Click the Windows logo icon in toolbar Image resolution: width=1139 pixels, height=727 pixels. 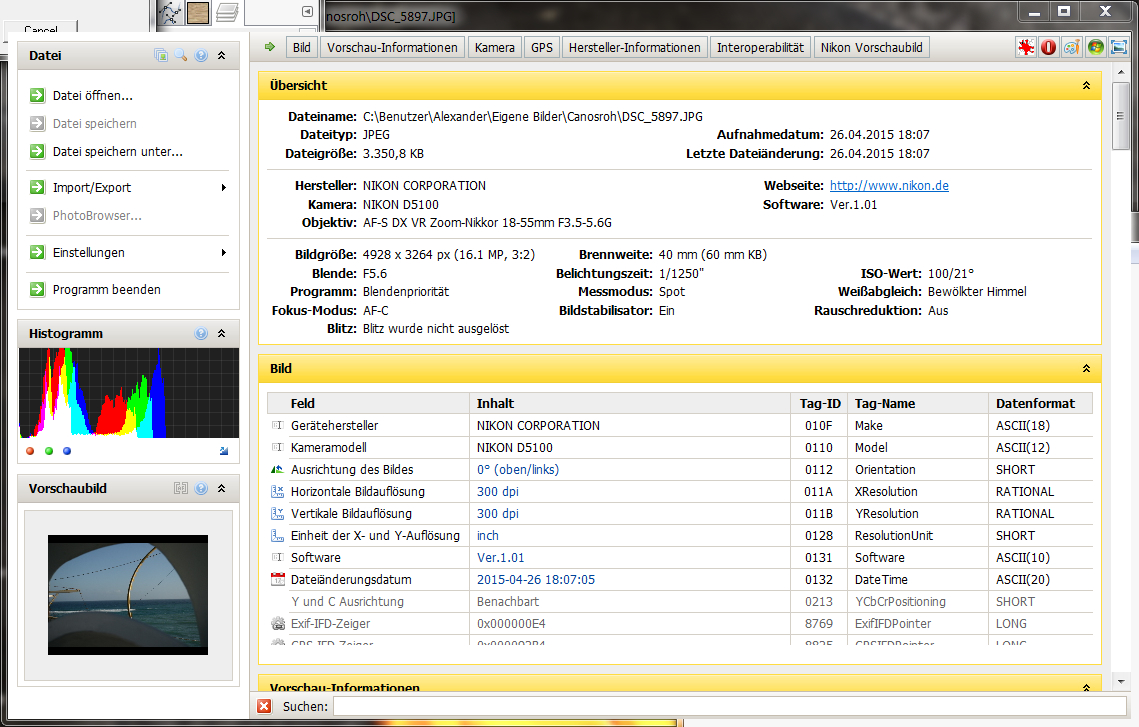[1096, 47]
